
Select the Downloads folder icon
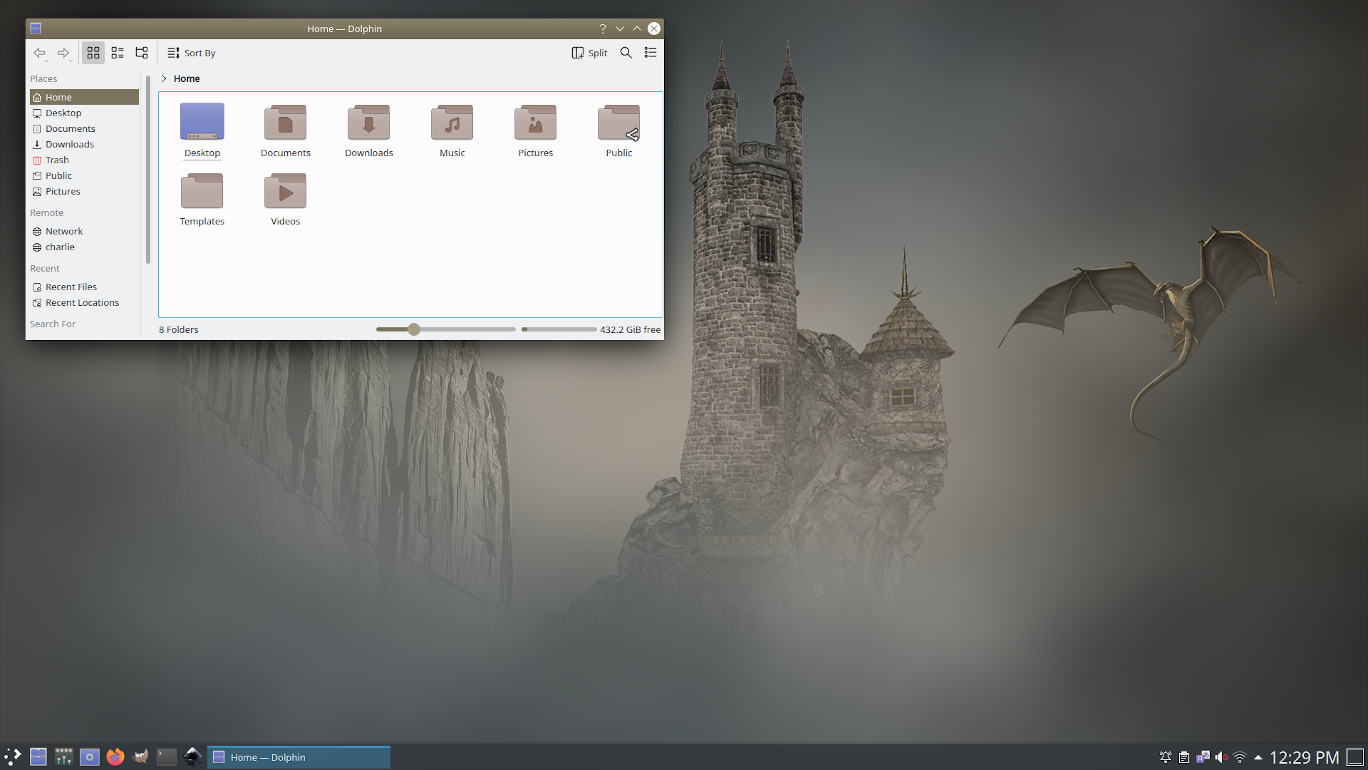point(369,122)
